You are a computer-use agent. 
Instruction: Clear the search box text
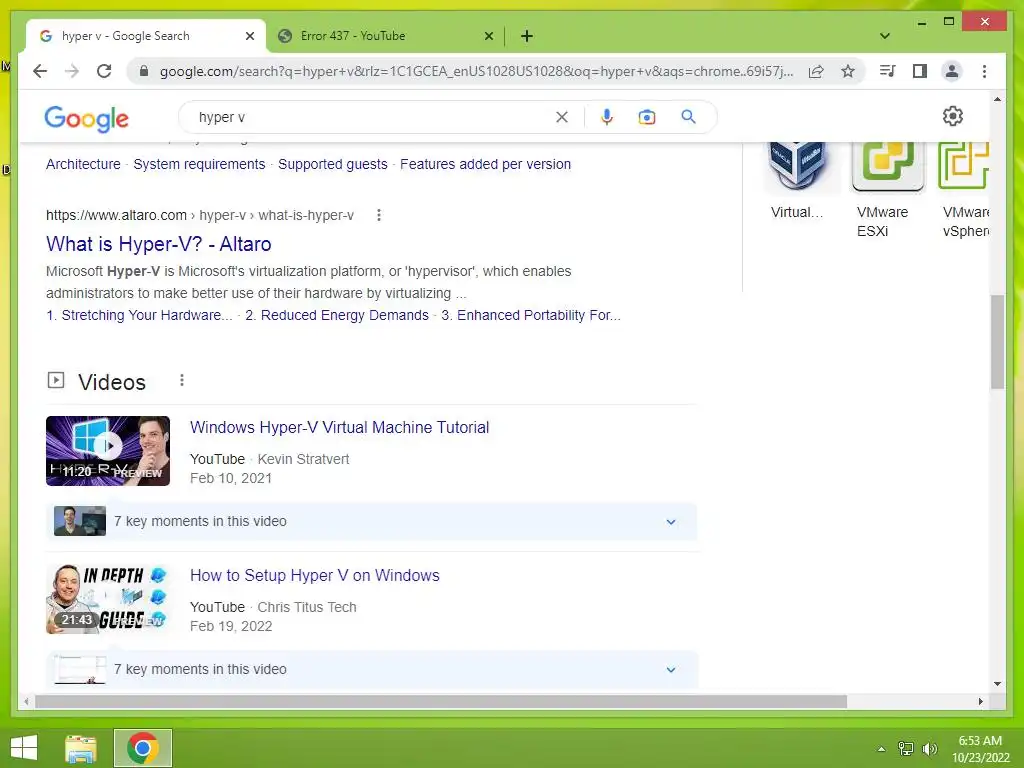click(x=562, y=117)
